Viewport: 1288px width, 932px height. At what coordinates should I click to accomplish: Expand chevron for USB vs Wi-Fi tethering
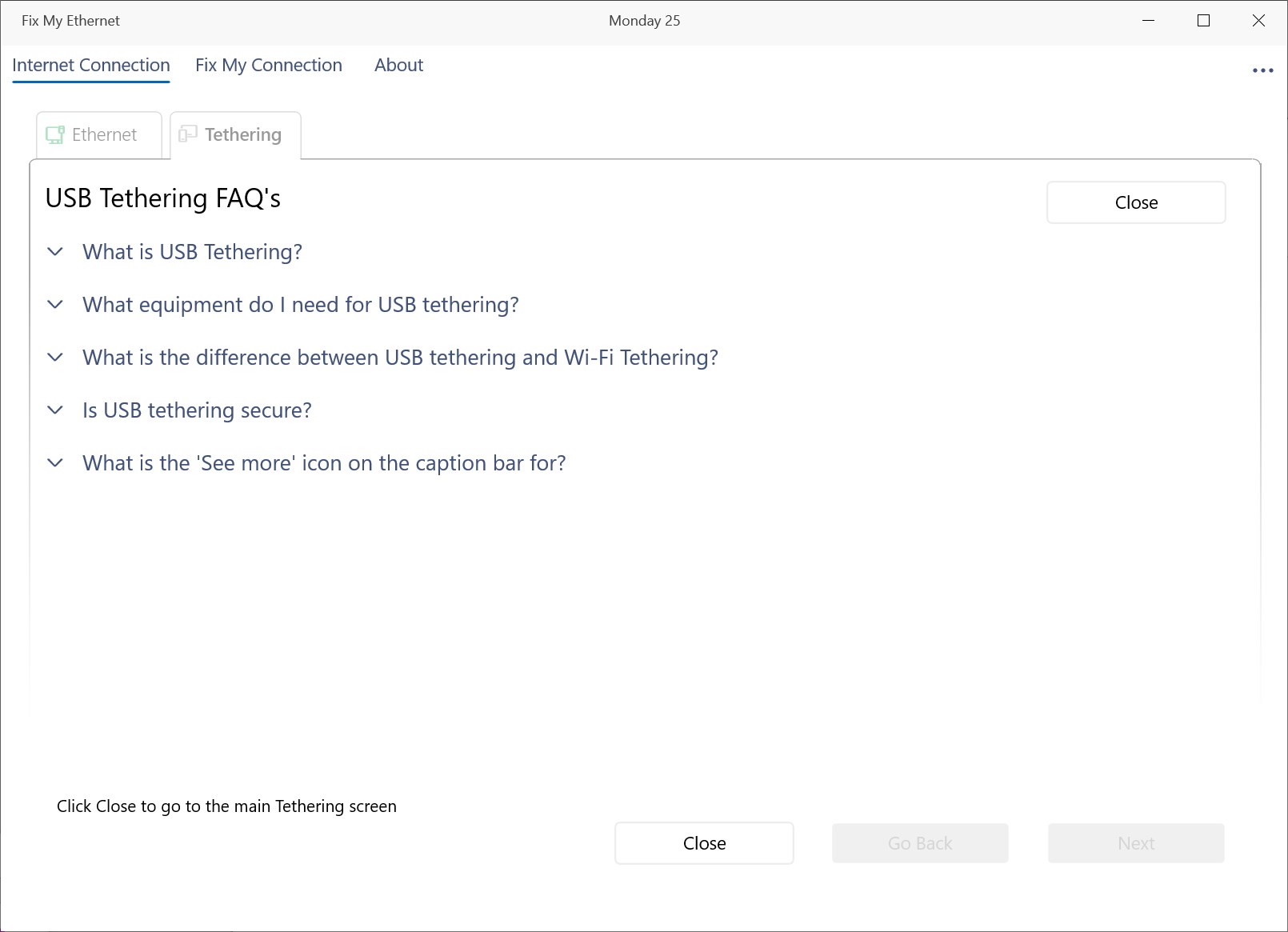tap(55, 358)
